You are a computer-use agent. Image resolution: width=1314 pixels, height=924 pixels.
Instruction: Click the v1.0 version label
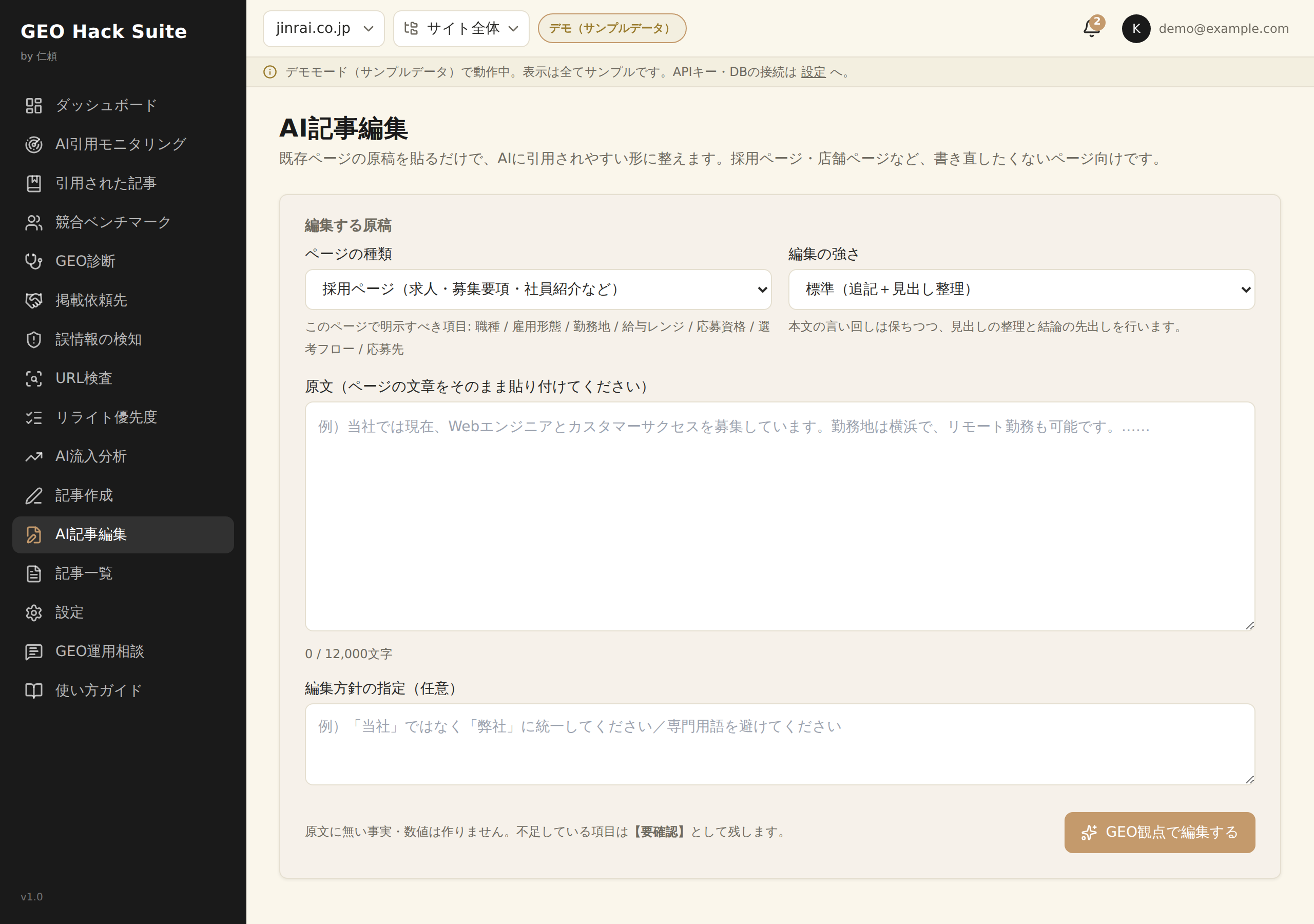[31, 896]
